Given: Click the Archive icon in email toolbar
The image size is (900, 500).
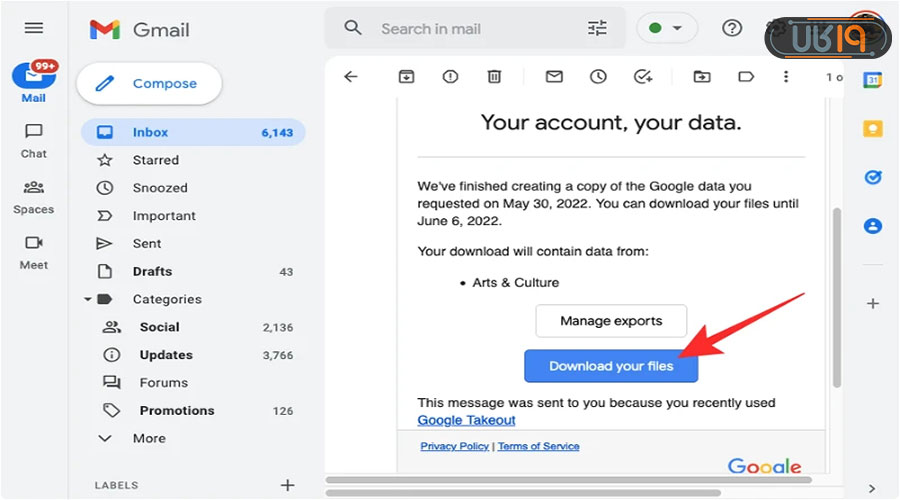Looking at the screenshot, I should [406, 76].
